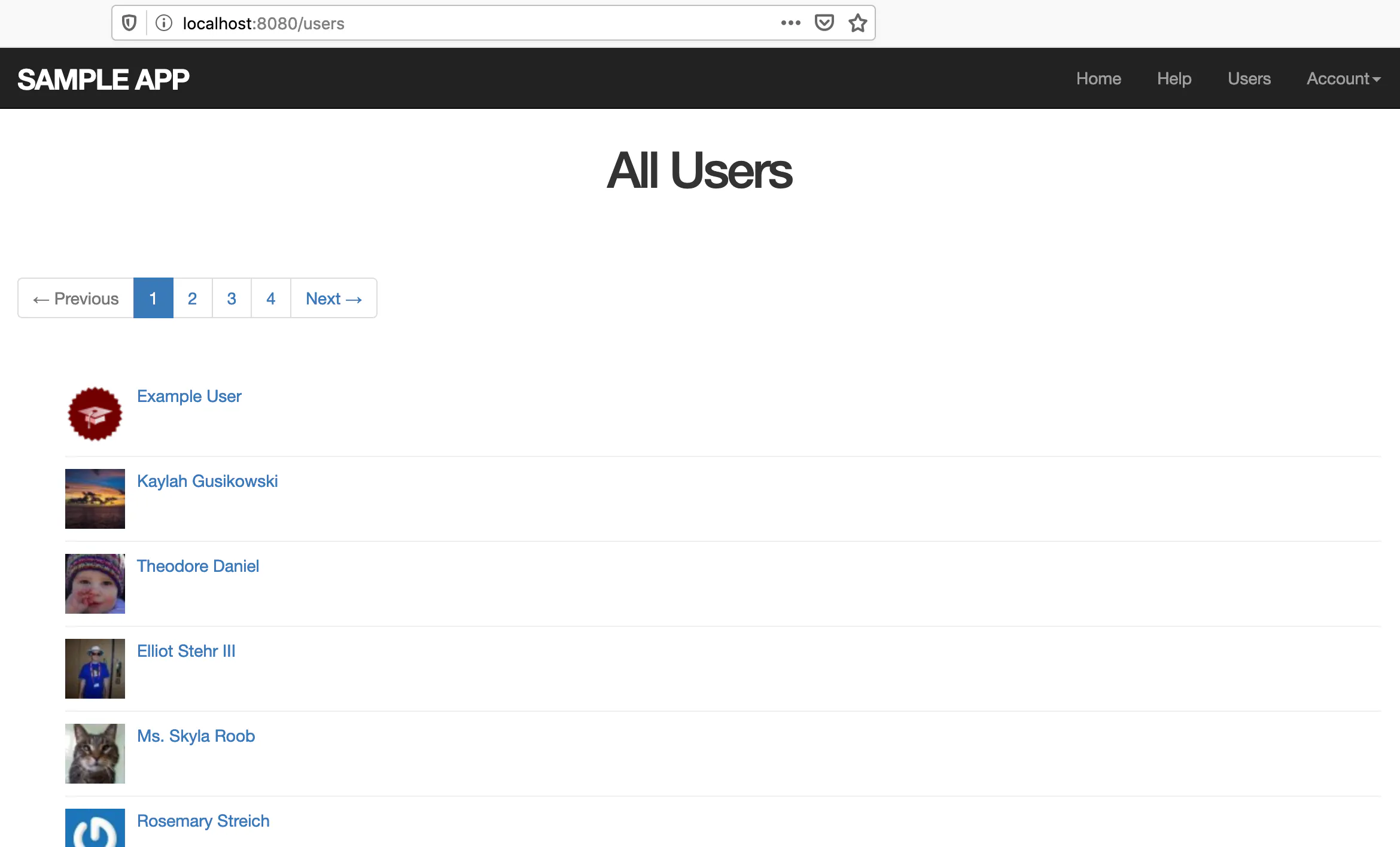1400x847 pixels.
Task: Go to pagination page 3
Action: (x=232, y=298)
